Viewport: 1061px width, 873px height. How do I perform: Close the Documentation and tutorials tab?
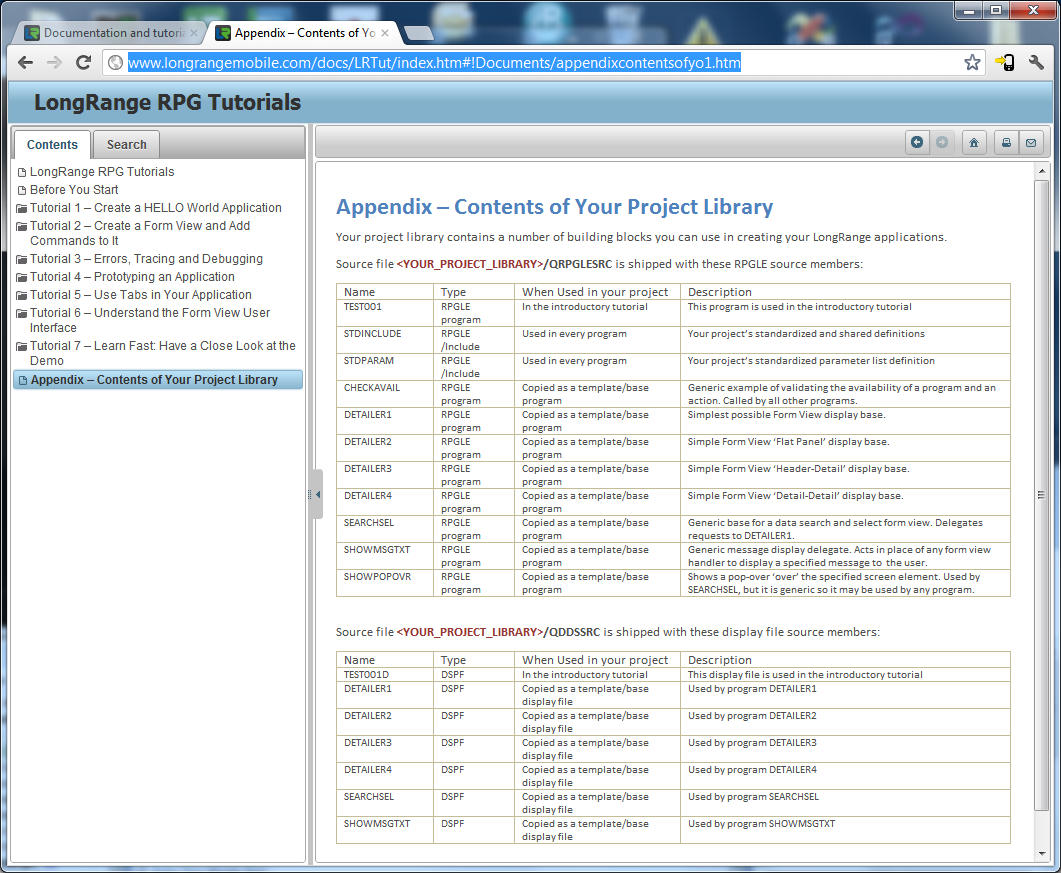194,32
